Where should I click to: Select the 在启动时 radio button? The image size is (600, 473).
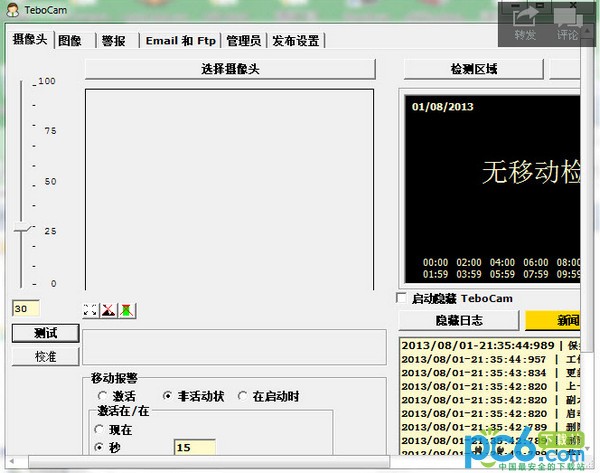[x=242, y=396]
